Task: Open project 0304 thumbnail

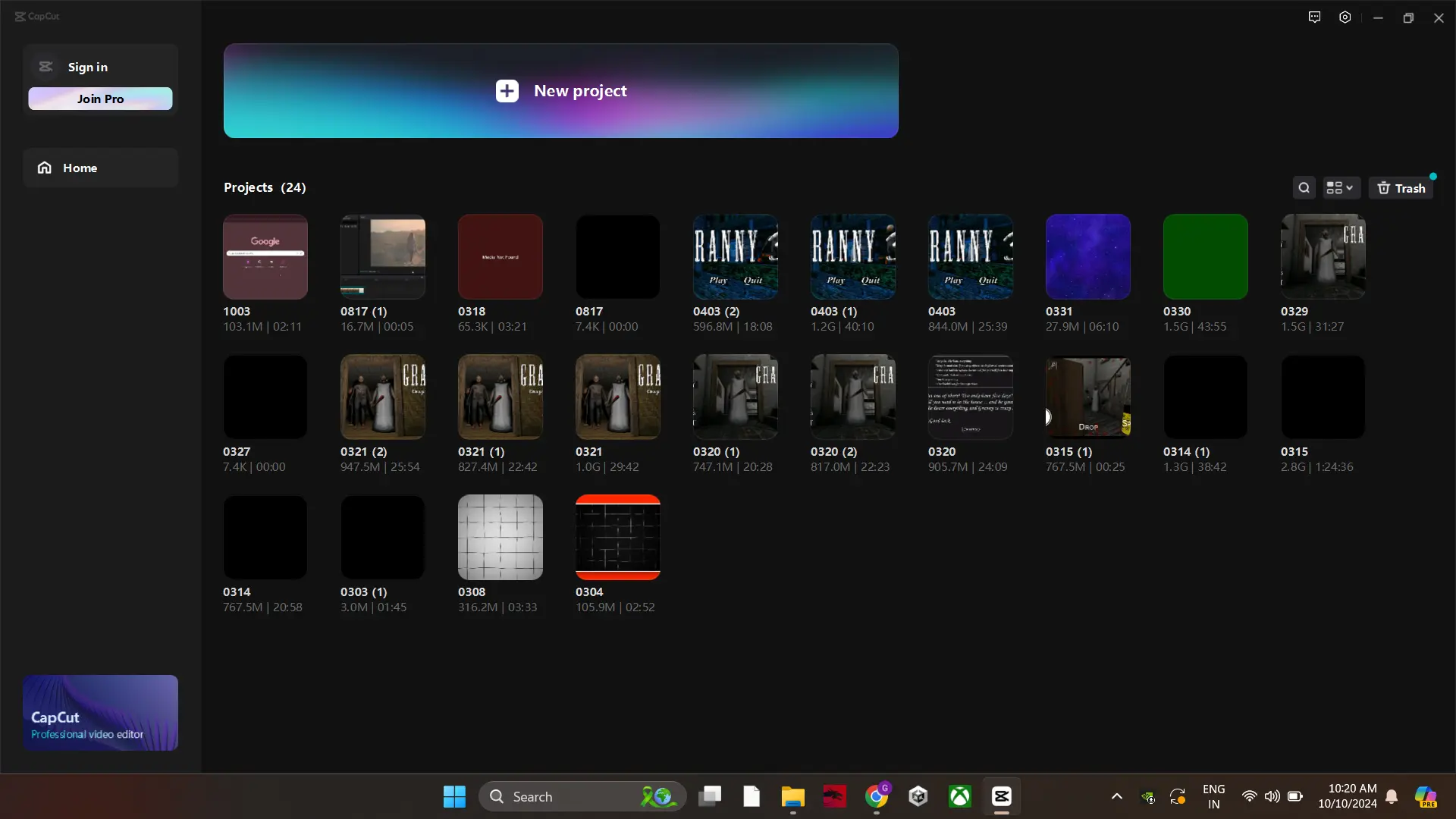Action: tap(618, 537)
